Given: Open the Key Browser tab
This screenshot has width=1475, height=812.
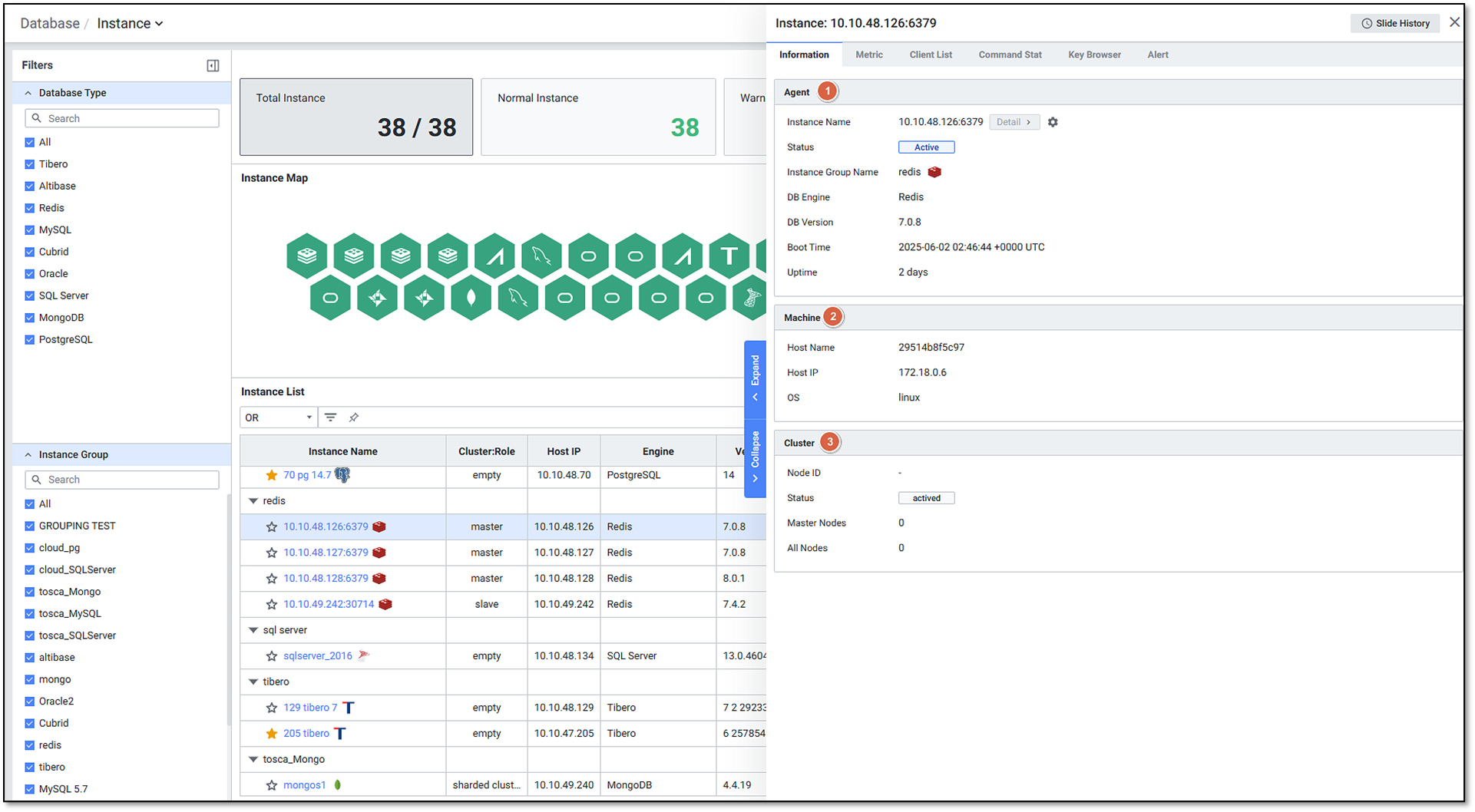Looking at the screenshot, I should (1093, 54).
